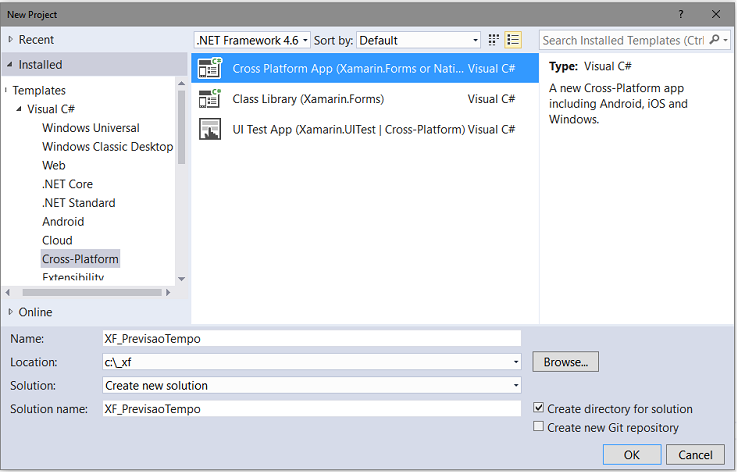Open the dialog help question mark
The width and height of the screenshot is (738, 474).
[x=681, y=14]
